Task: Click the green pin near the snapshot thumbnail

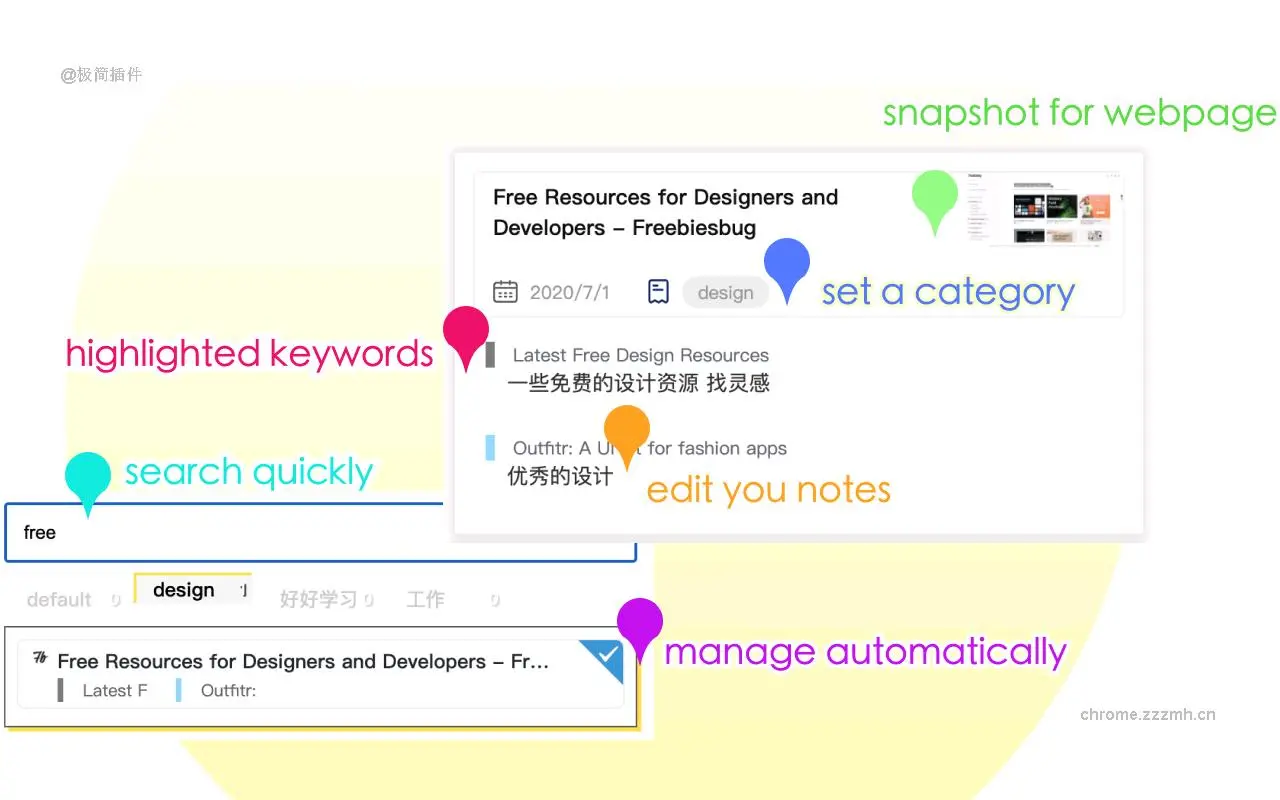Action: tap(935, 197)
